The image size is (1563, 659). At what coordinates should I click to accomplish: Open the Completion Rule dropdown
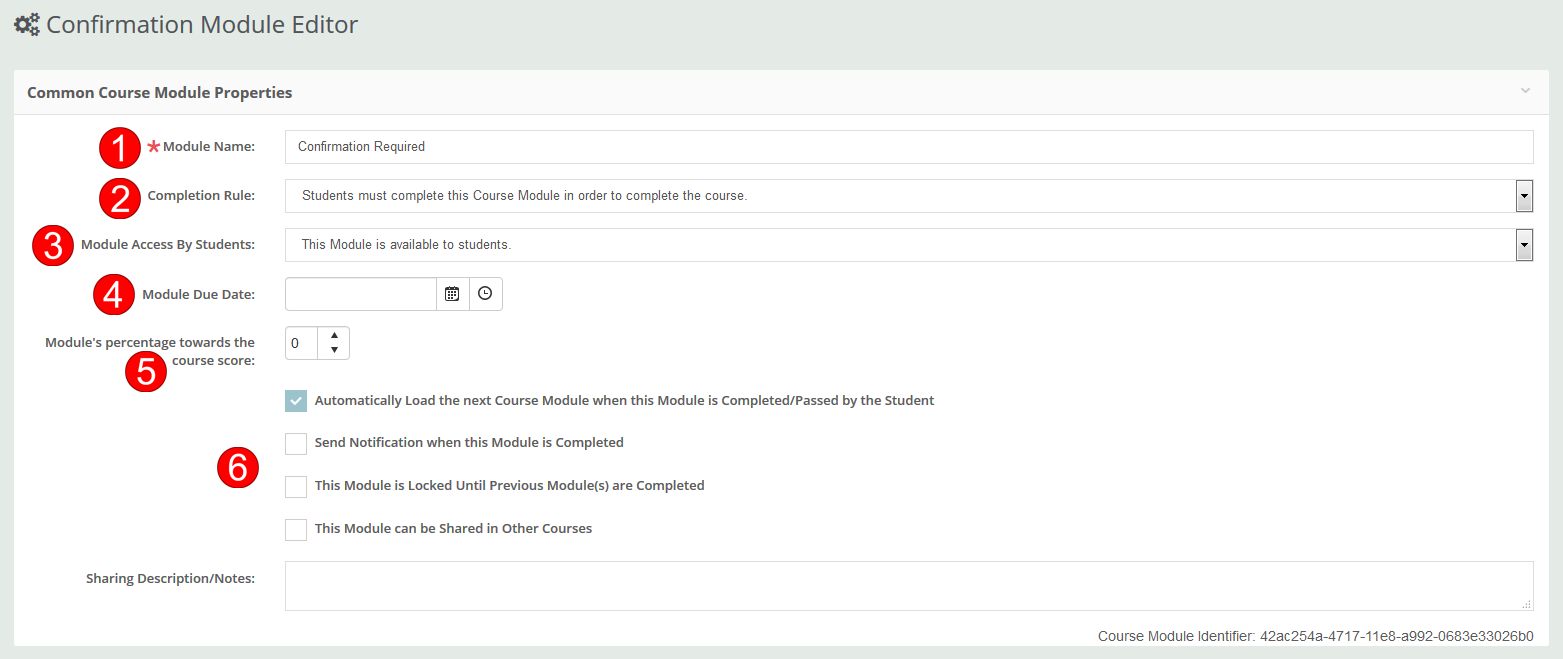pyautogui.click(x=1524, y=195)
